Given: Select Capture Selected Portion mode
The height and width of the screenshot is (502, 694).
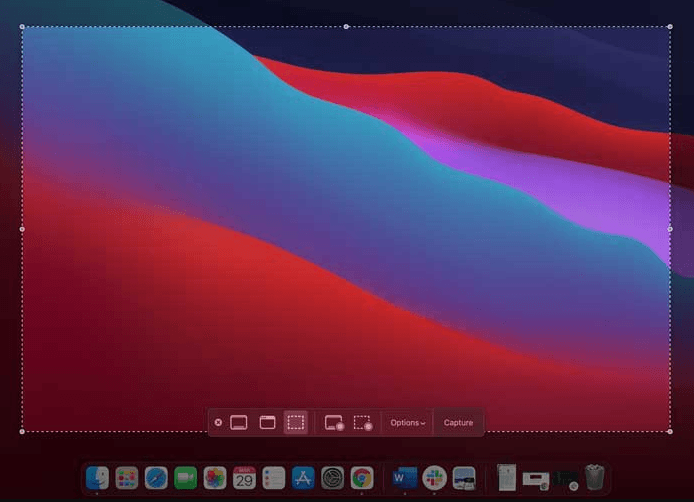Looking at the screenshot, I should pos(296,422).
